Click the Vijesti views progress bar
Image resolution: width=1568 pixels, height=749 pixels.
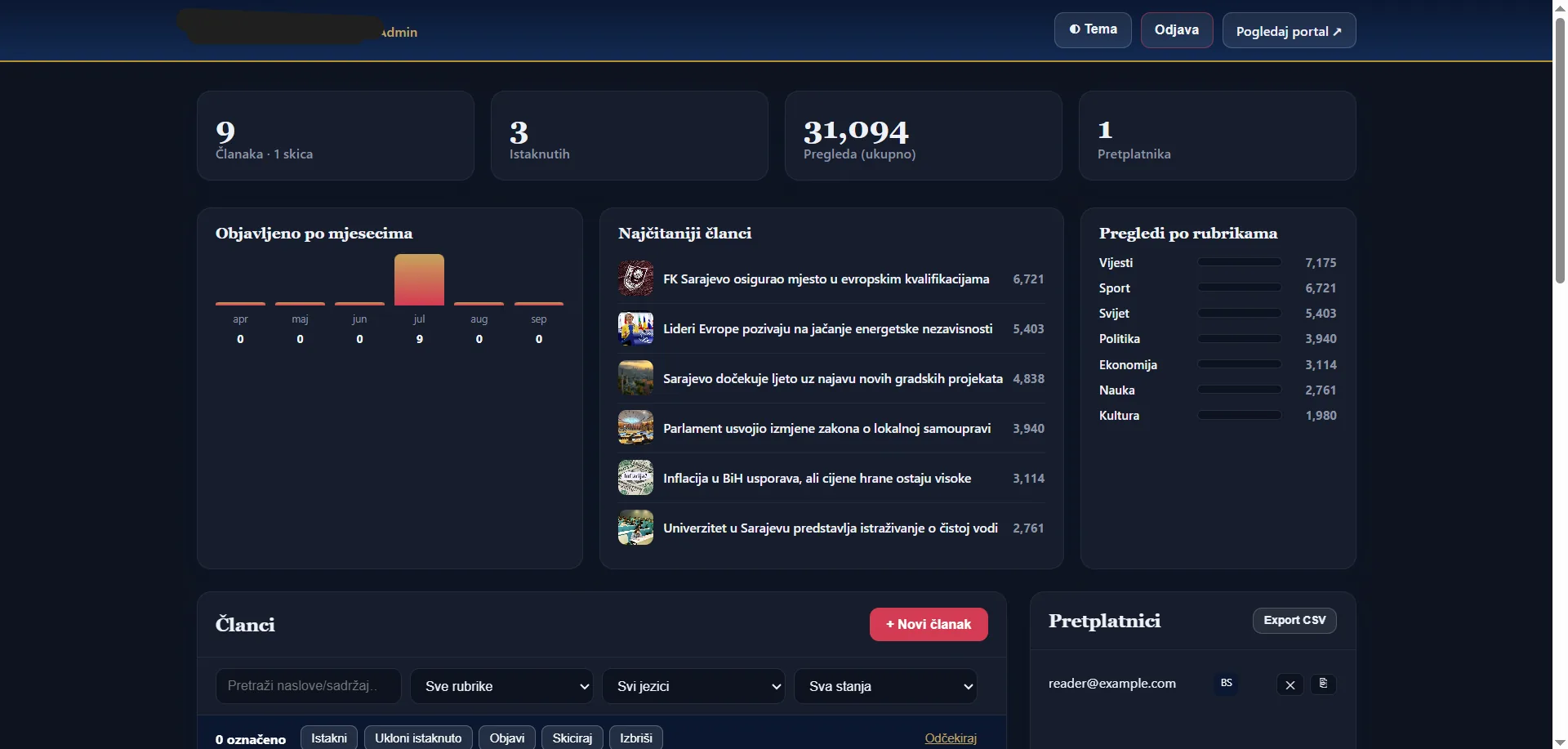(x=1240, y=262)
